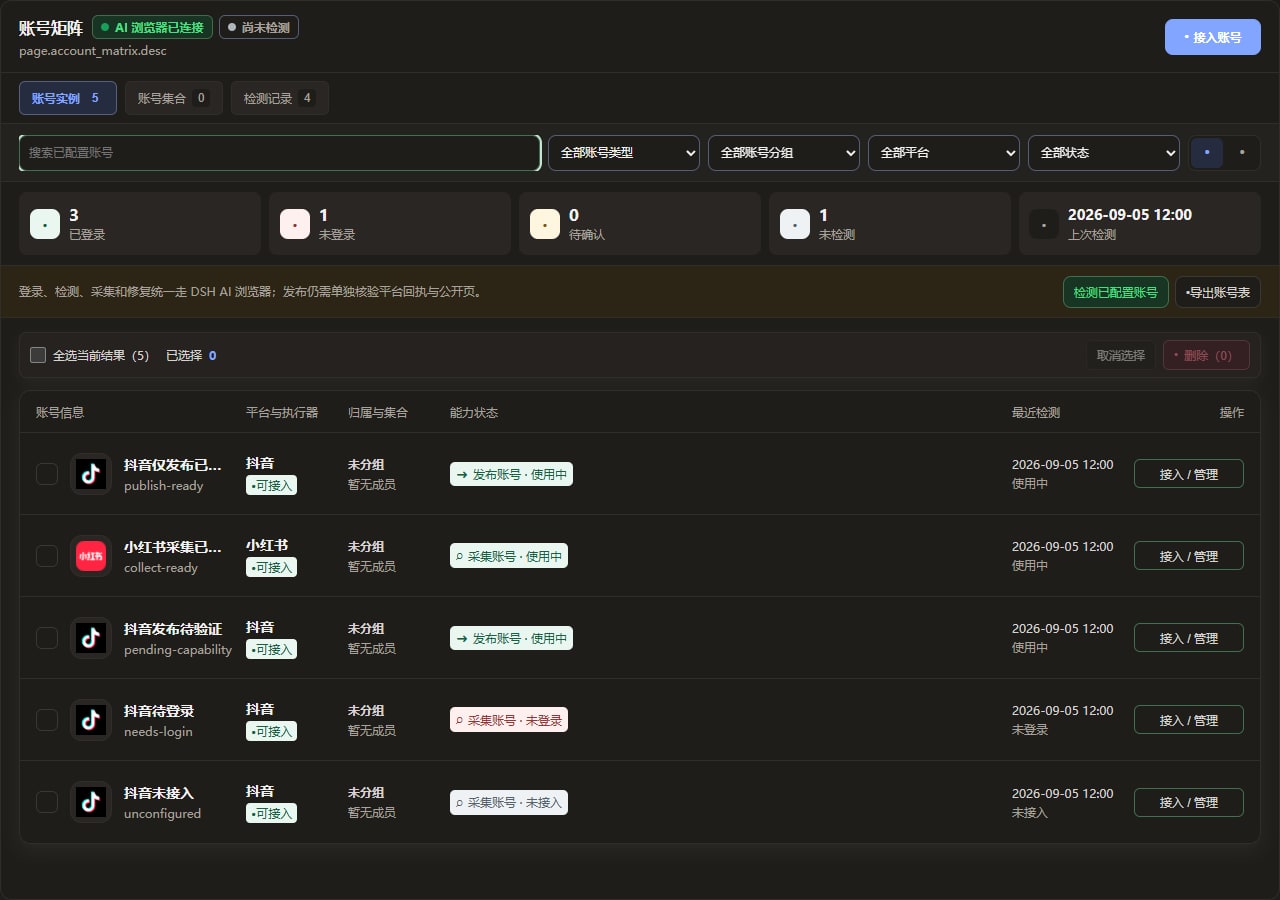Image resolution: width=1280 pixels, height=900 pixels.
Task: Open the 全部平台 filter dropdown
Action: (944, 153)
